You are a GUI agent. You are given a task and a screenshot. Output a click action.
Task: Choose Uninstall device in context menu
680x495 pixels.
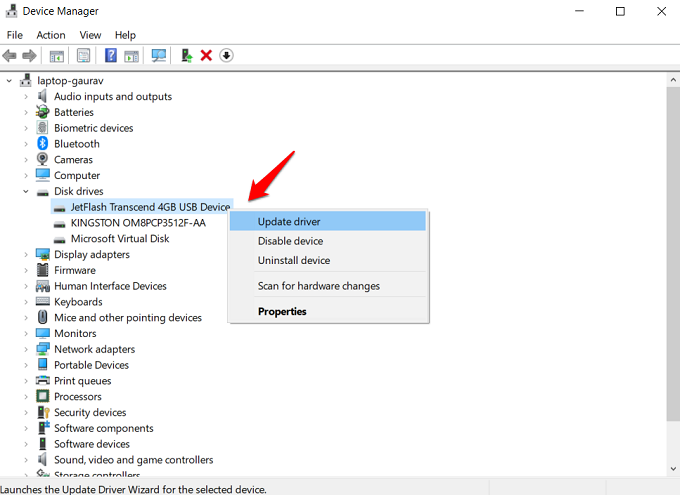point(328,260)
